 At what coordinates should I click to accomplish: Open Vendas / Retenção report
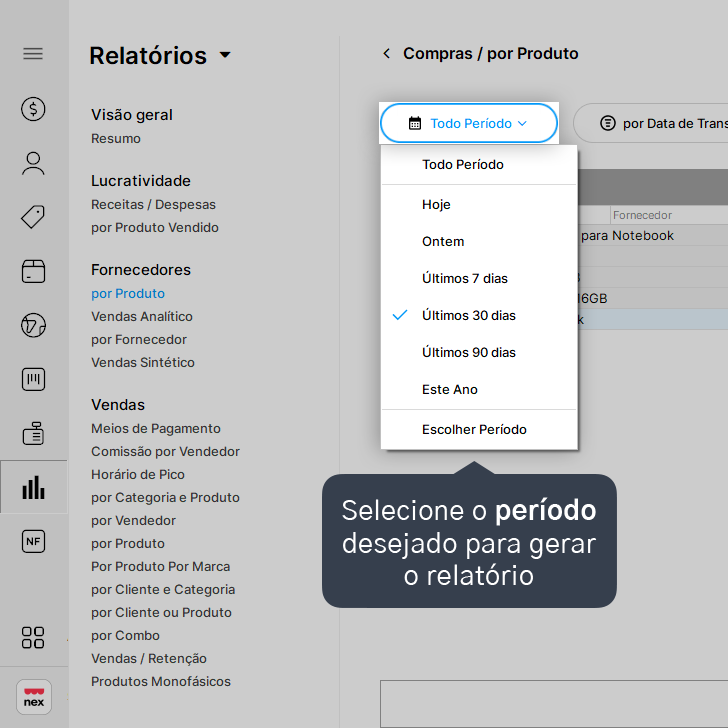pos(149,659)
